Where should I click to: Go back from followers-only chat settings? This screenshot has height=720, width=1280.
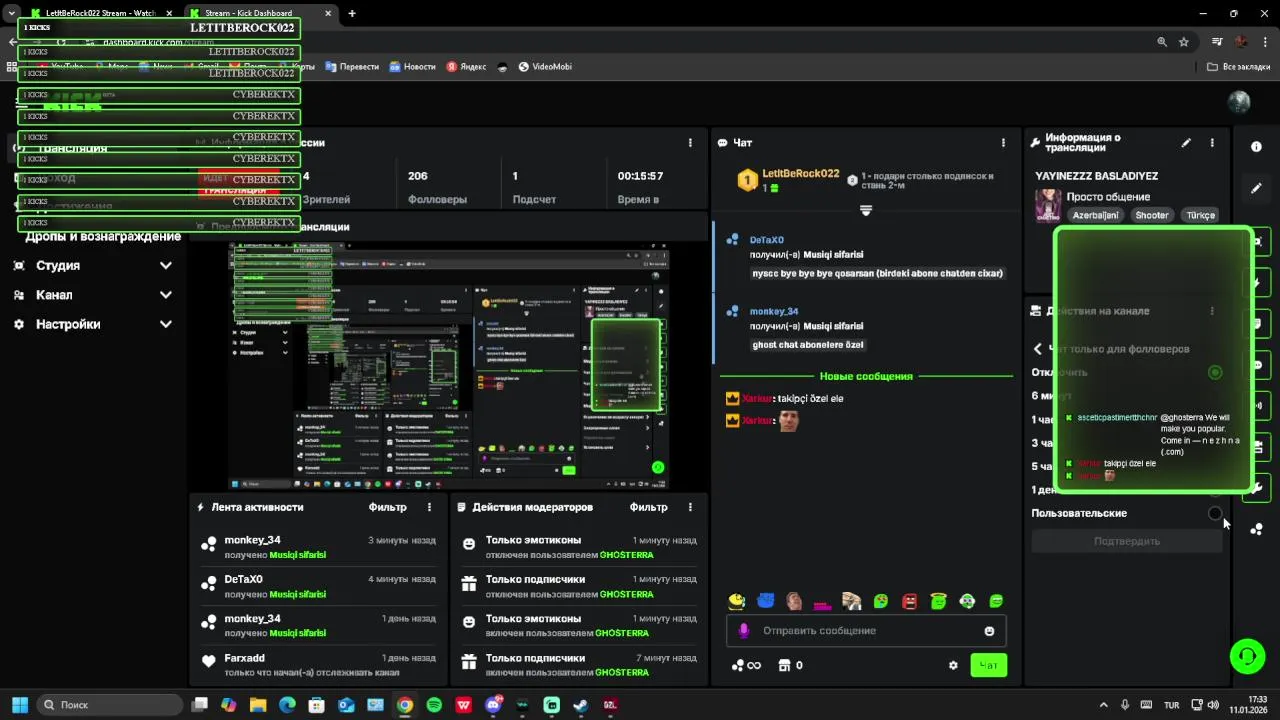click(1037, 349)
